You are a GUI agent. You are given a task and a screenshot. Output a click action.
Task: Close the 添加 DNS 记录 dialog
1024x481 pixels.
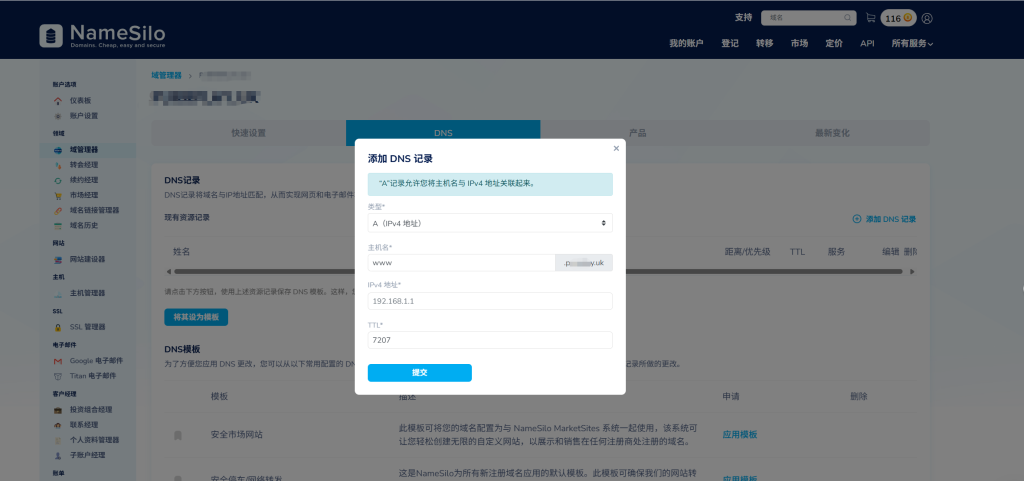[x=616, y=148]
